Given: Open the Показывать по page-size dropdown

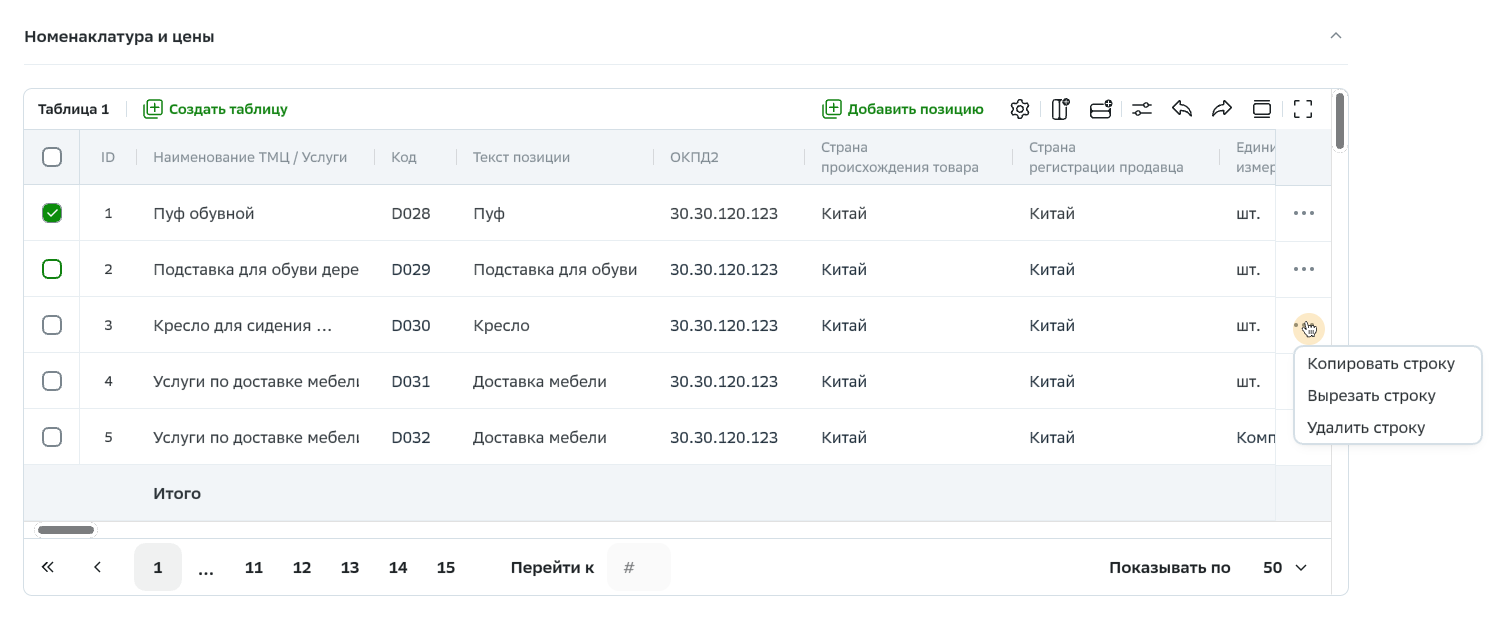Looking at the screenshot, I should 1285,568.
